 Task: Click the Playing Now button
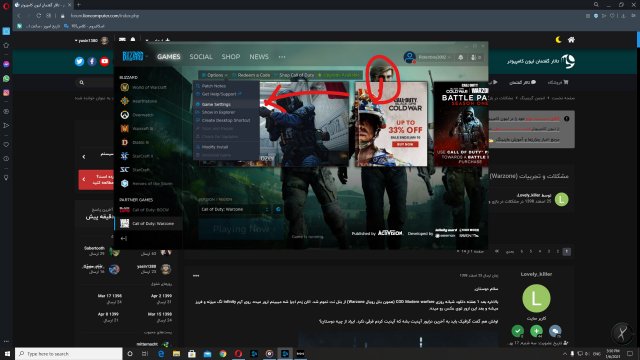pyautogui.click(x=240, y=229)
